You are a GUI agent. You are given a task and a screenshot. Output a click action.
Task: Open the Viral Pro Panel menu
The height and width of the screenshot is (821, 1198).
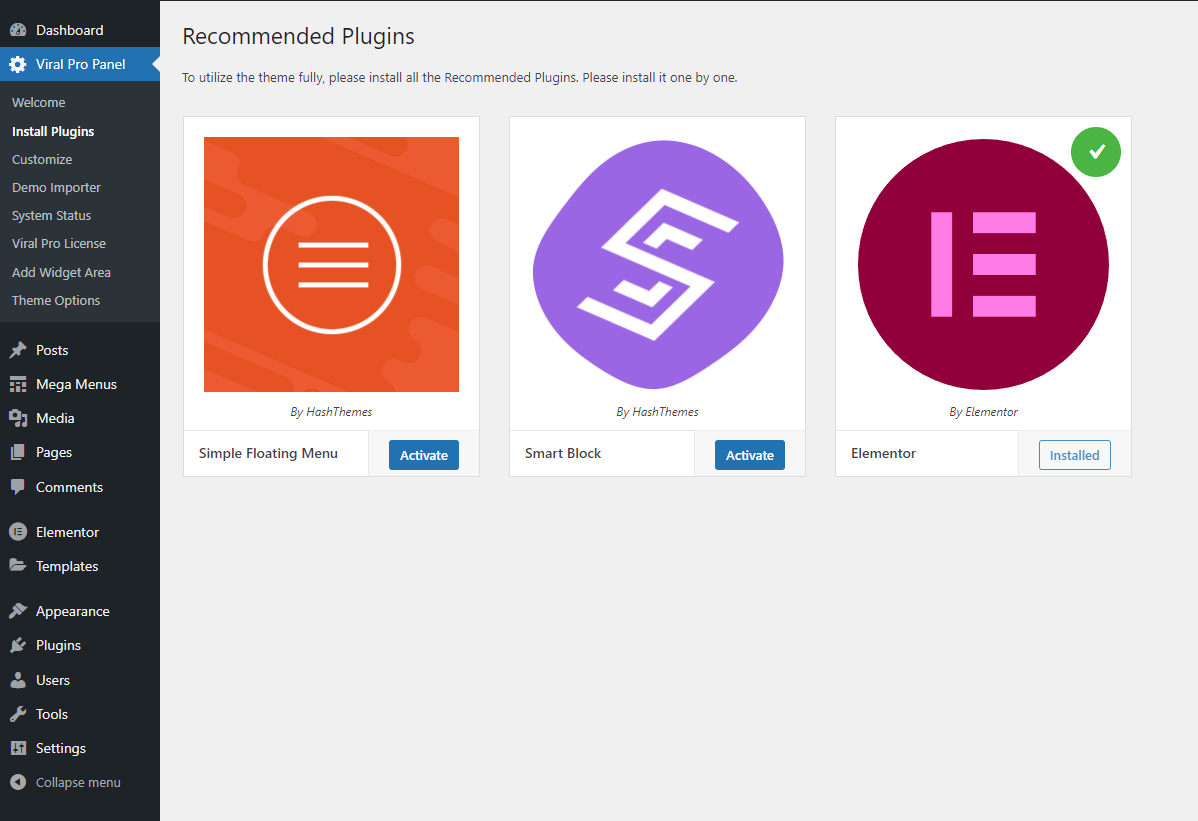[80, 64]
